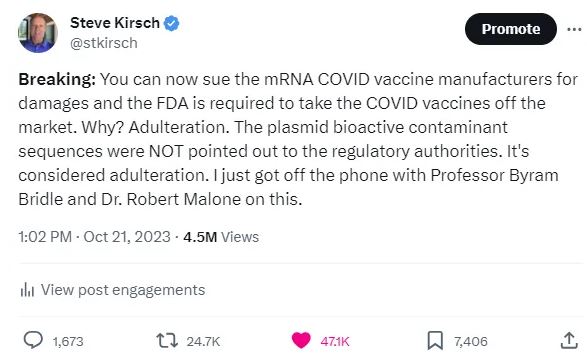587x361 pixels.
Task: Click the 1:02 PM Oct 21, 2023 timestamp
Action: click(94, 237)
